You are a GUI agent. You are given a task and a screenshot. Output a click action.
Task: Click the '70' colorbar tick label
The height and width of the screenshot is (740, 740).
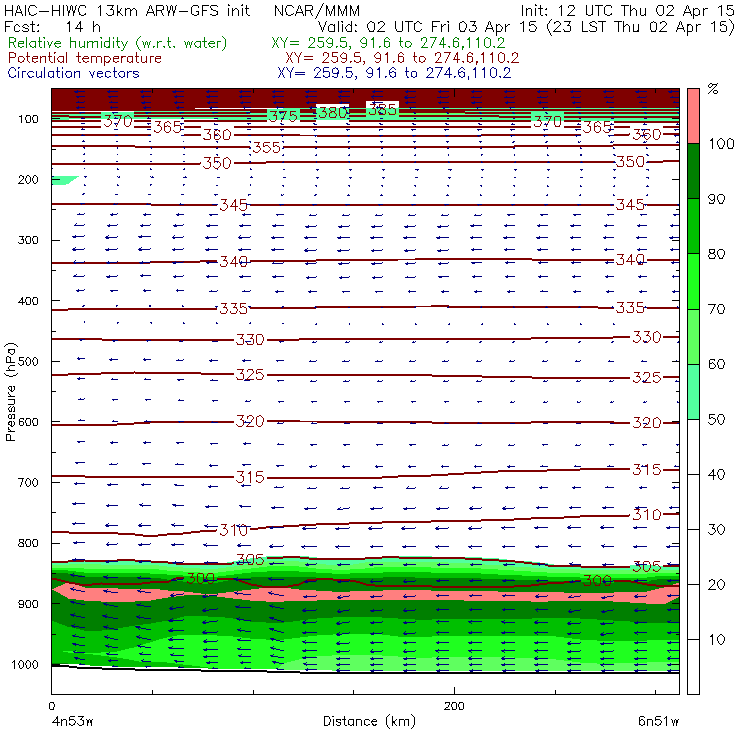(716, 309)
